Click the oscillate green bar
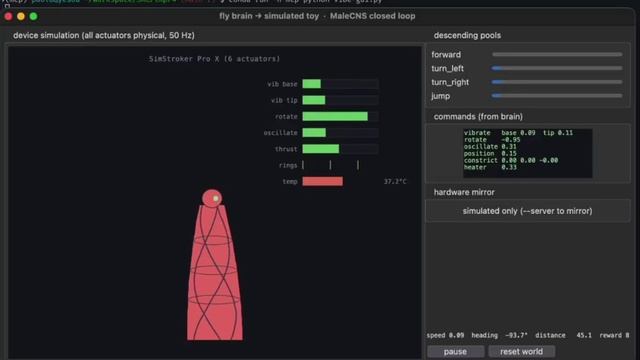Image resolution: width=640 pixels, height=360 pixels. click(314, 133)
